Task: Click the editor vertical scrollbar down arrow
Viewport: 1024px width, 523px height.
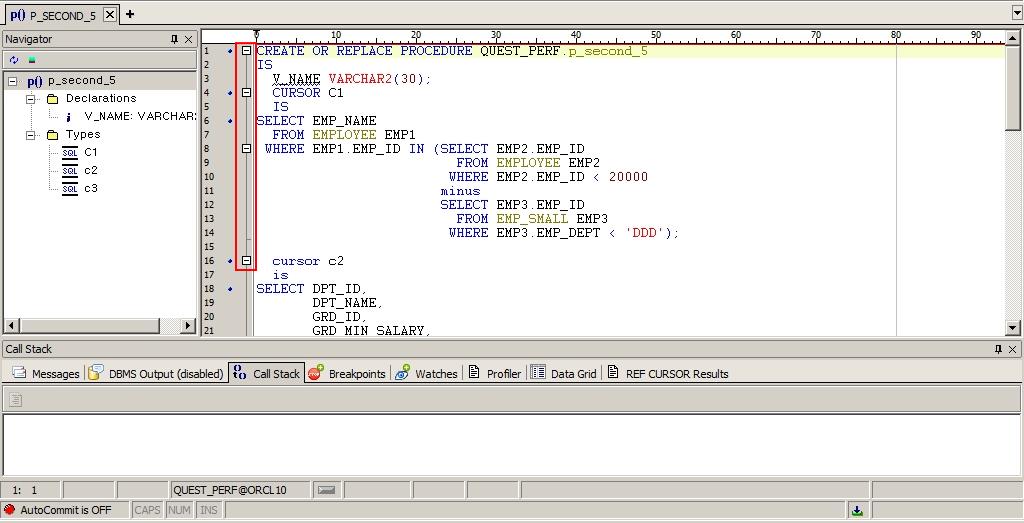Action: coord(1013,327)
